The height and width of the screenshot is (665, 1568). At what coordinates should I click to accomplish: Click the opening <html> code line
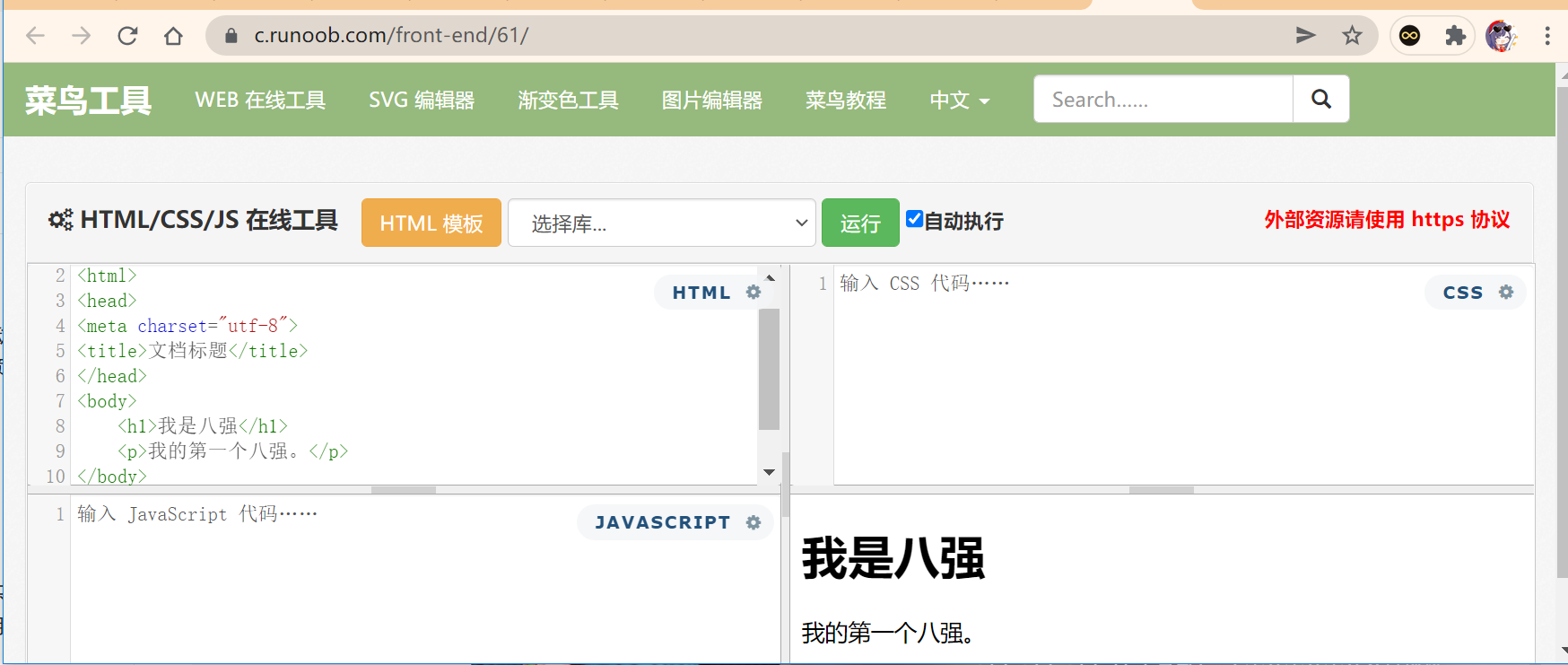[x=108, y=276]
